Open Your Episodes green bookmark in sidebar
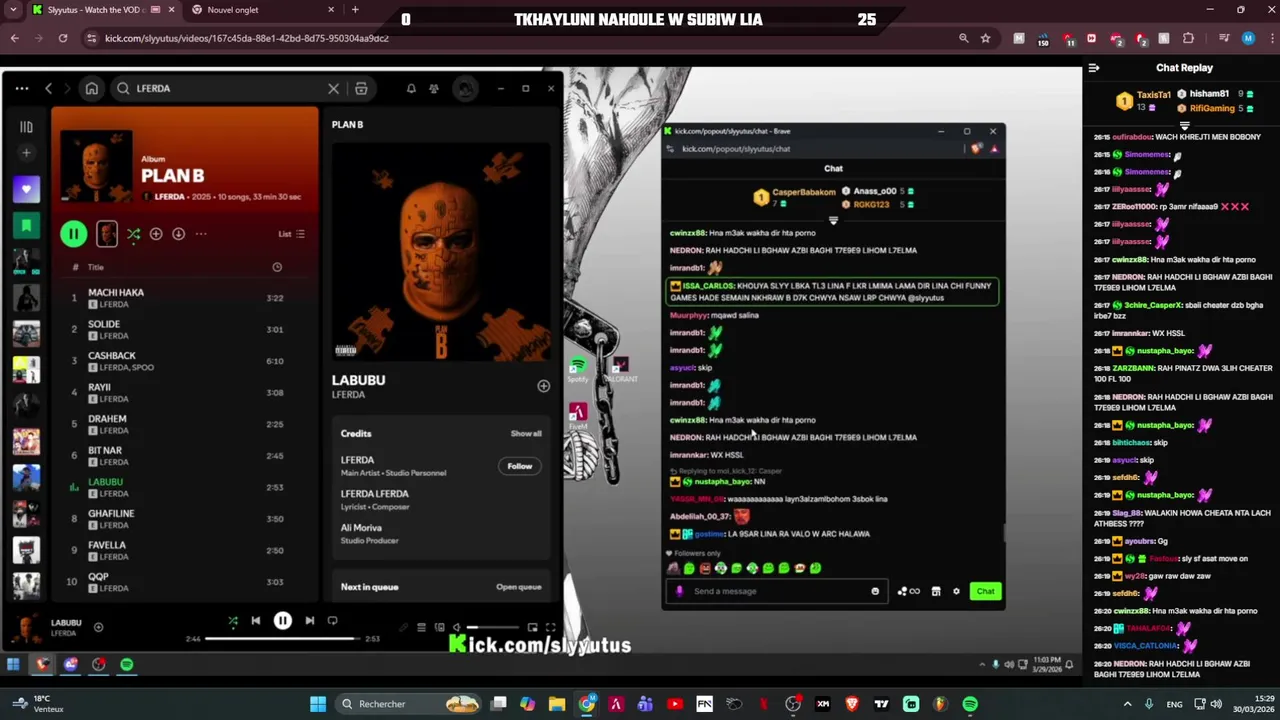Image resolution: width=1280 pixels, height=720 pixels. click(x=26, y=226)
